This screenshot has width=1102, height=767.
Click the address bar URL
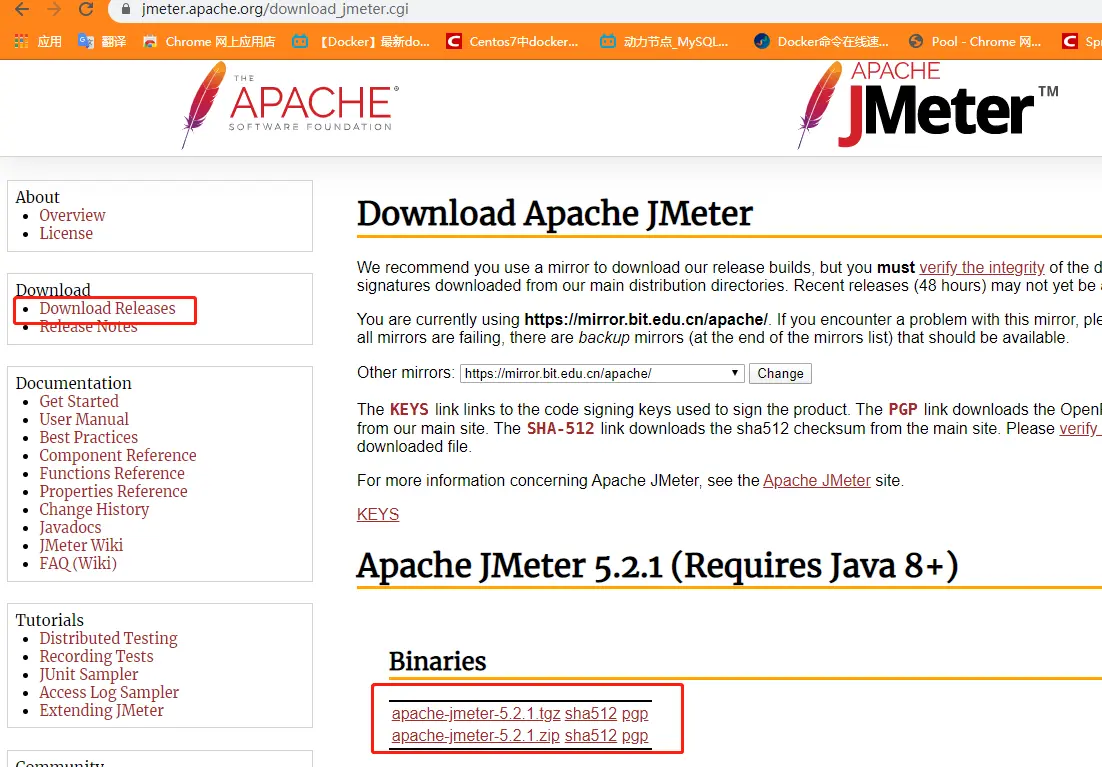click(x=275, y=9)
